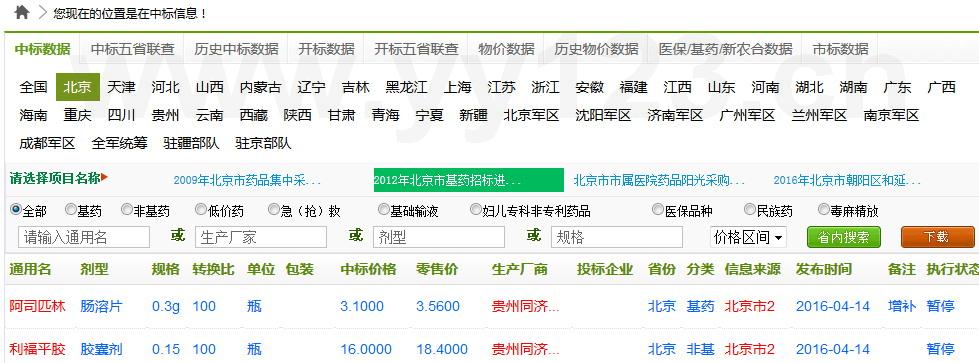Open drug name 利福平胶
This screenshot has height=363, width=979.
click(x=37, y=349)
